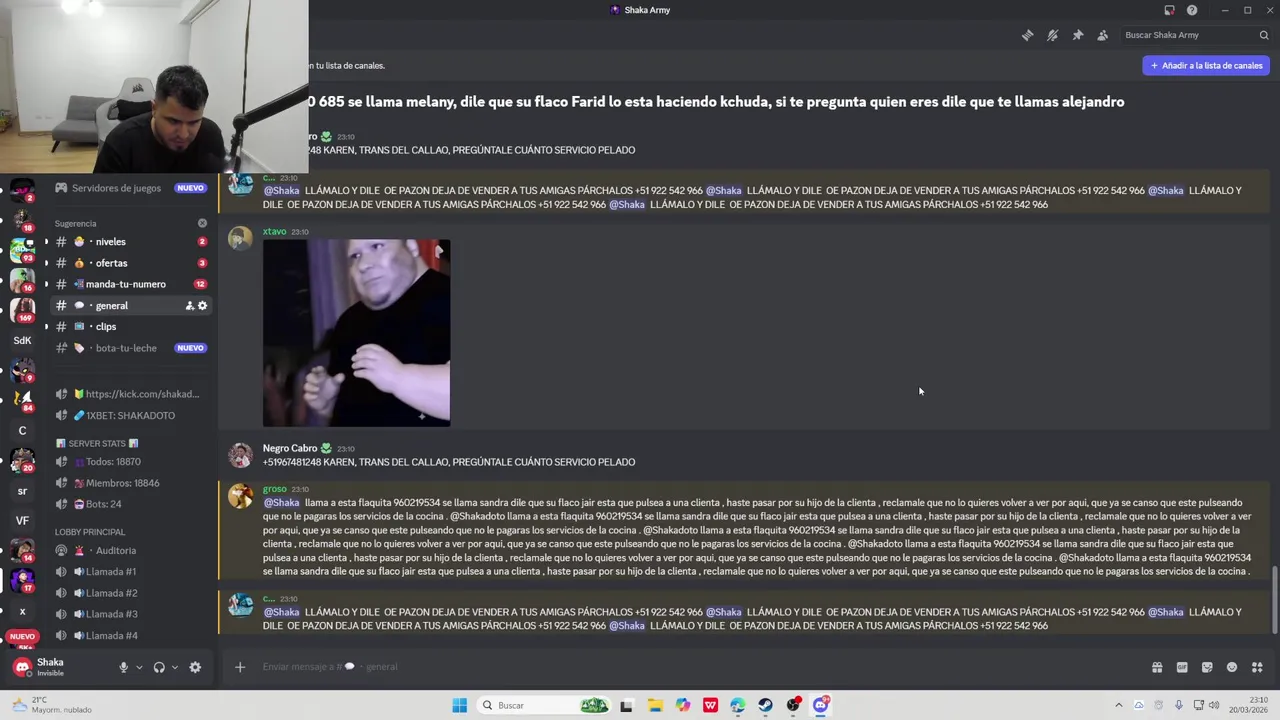Join the Auditoria stage channel
This screenshot has width=1280, height=720.
coord(130,550)
